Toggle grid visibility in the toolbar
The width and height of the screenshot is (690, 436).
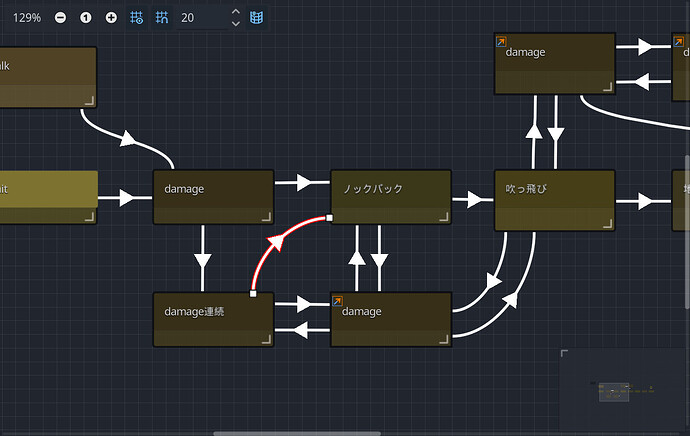pyautogui.click(x=138, y=18)
